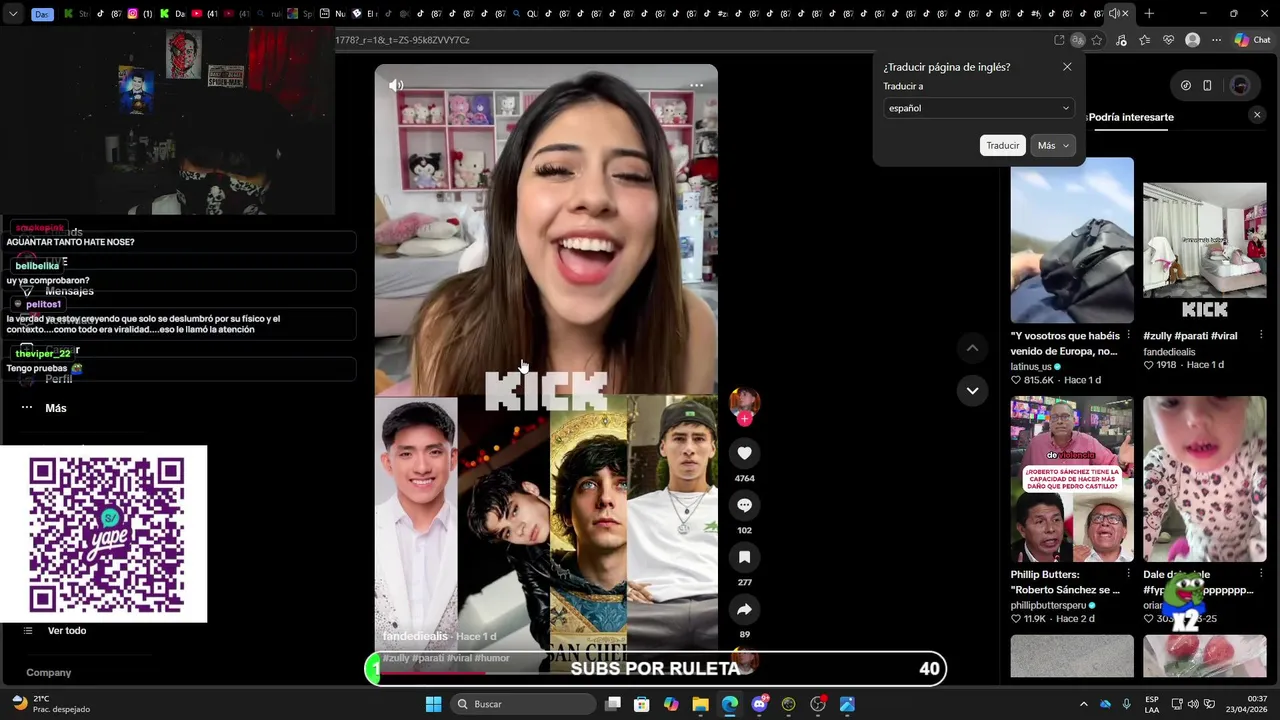Open the favorites list icon

[x=1144, y=40]
